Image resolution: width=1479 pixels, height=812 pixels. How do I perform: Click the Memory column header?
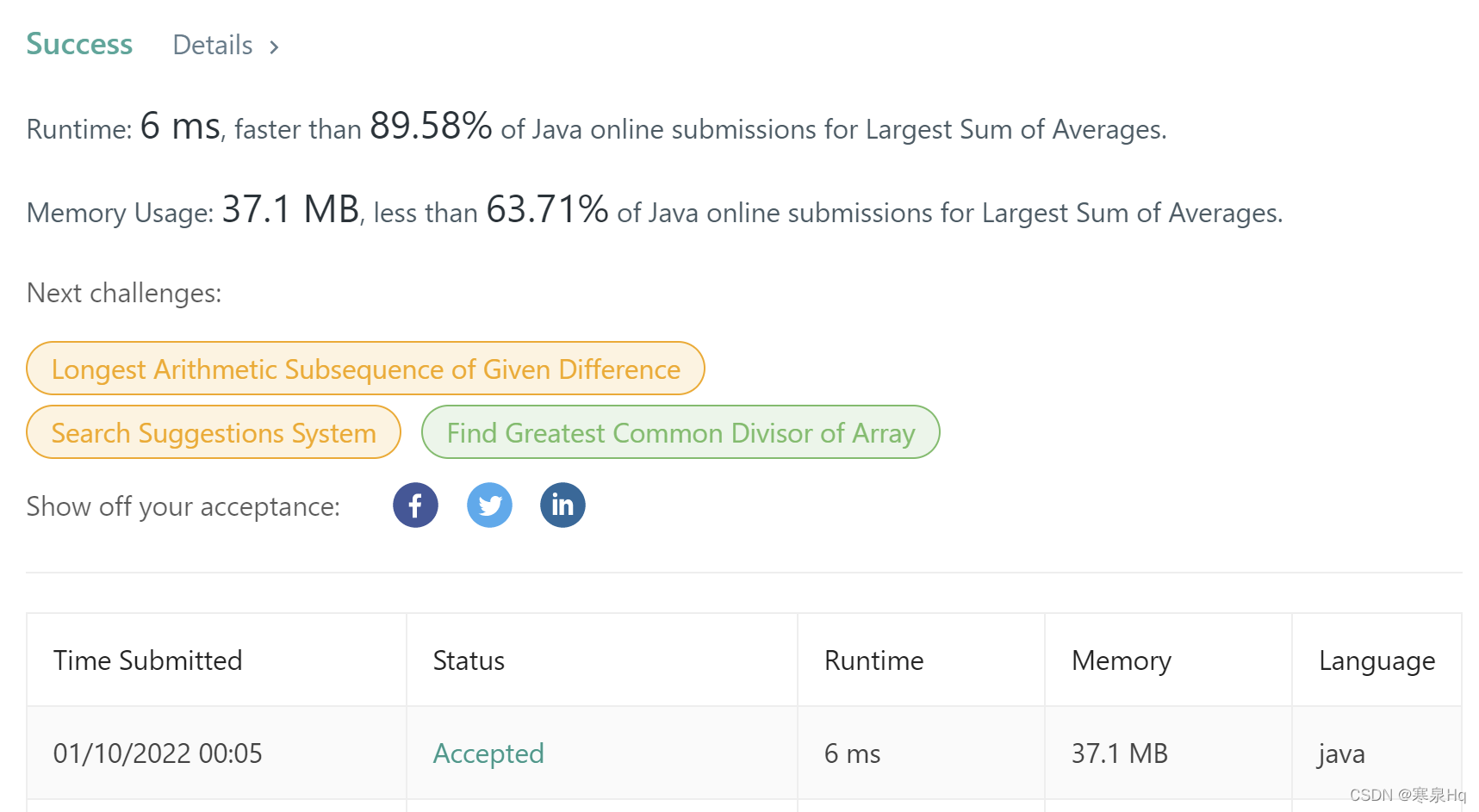1120,660
